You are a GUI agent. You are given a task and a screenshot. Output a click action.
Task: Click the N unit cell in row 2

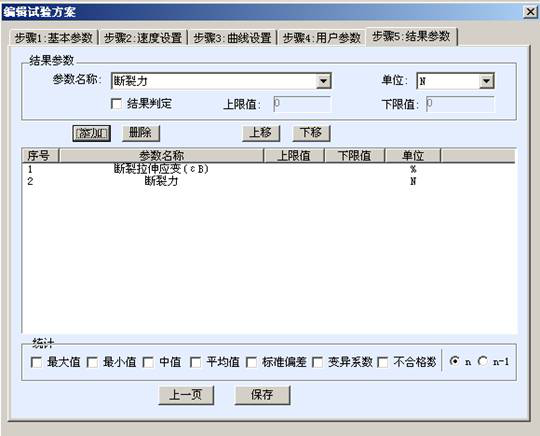[x=413, y=181]
